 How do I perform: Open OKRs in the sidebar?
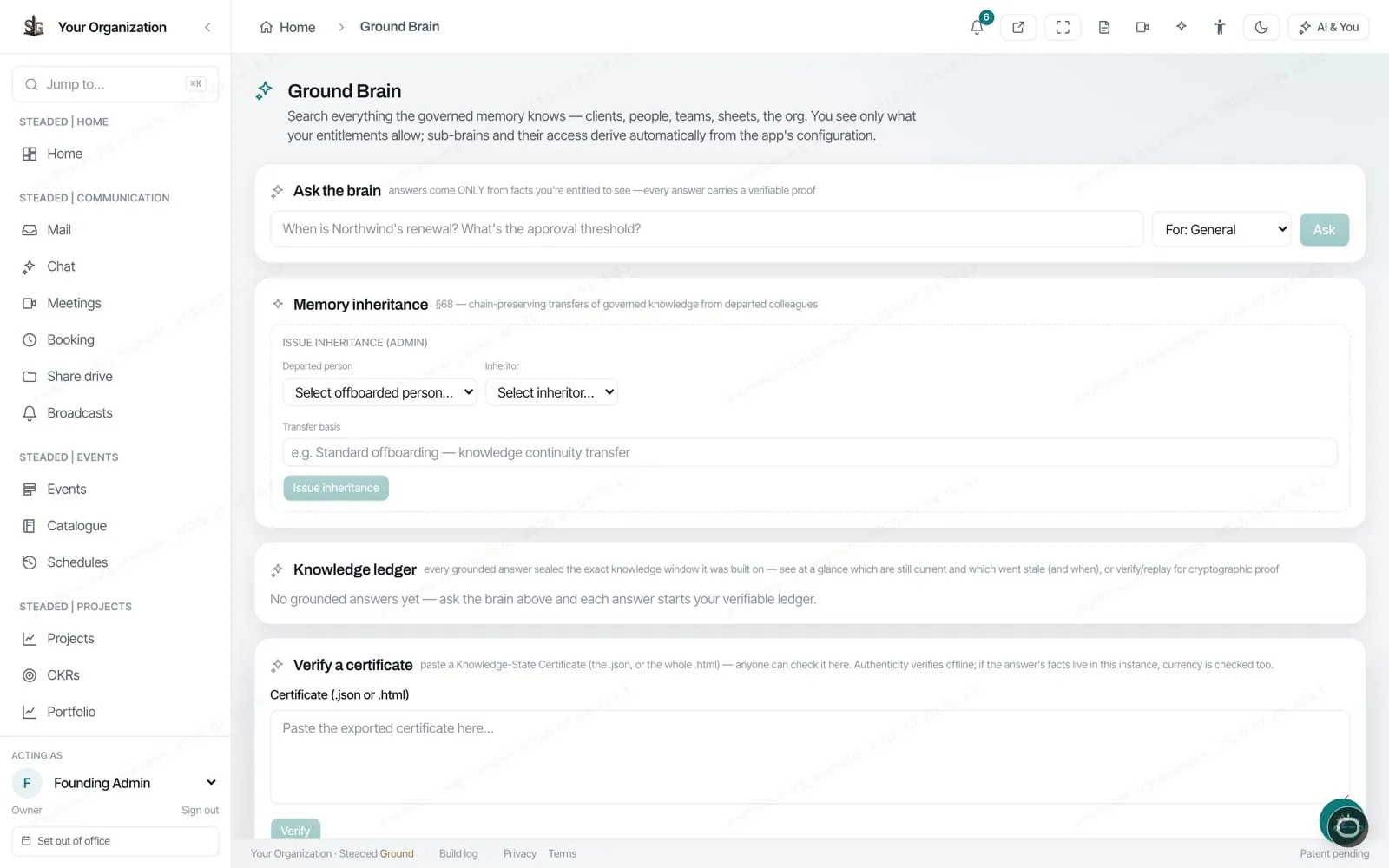click(115, 675)
